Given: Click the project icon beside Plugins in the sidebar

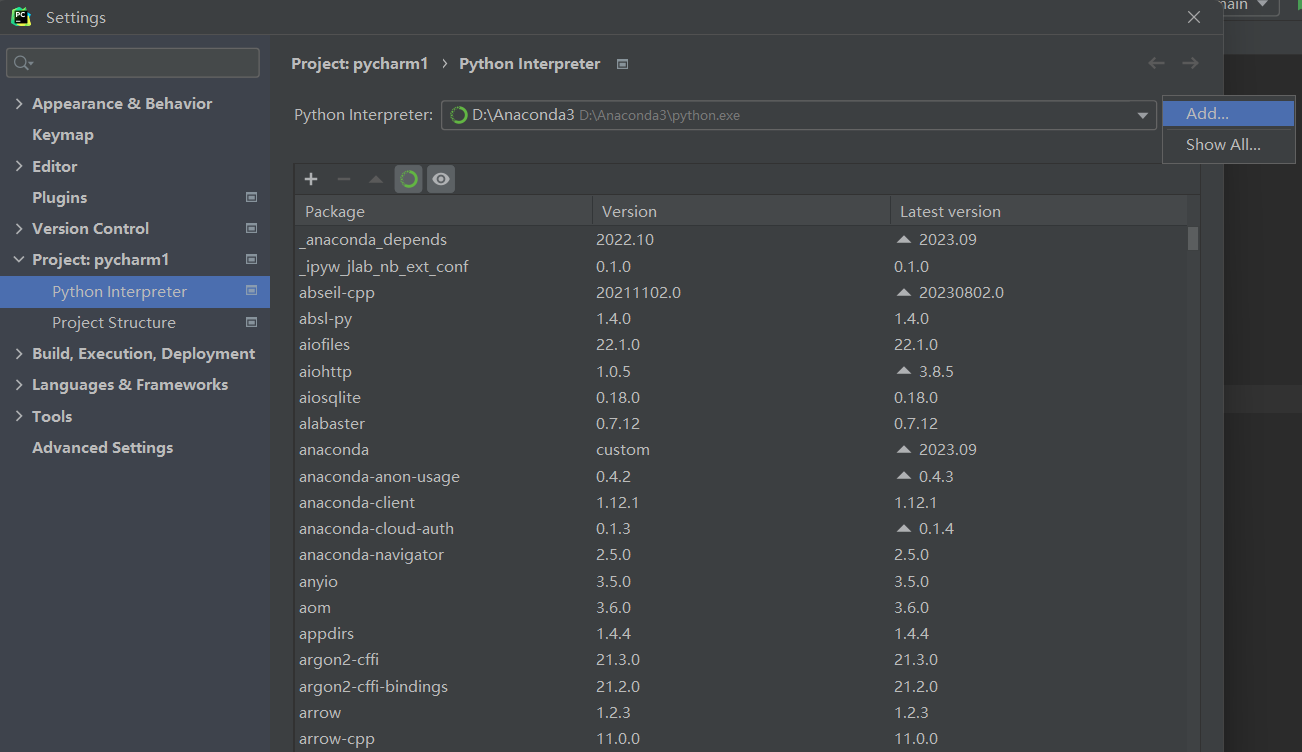Looking at the screenshot, I should 251,198.
